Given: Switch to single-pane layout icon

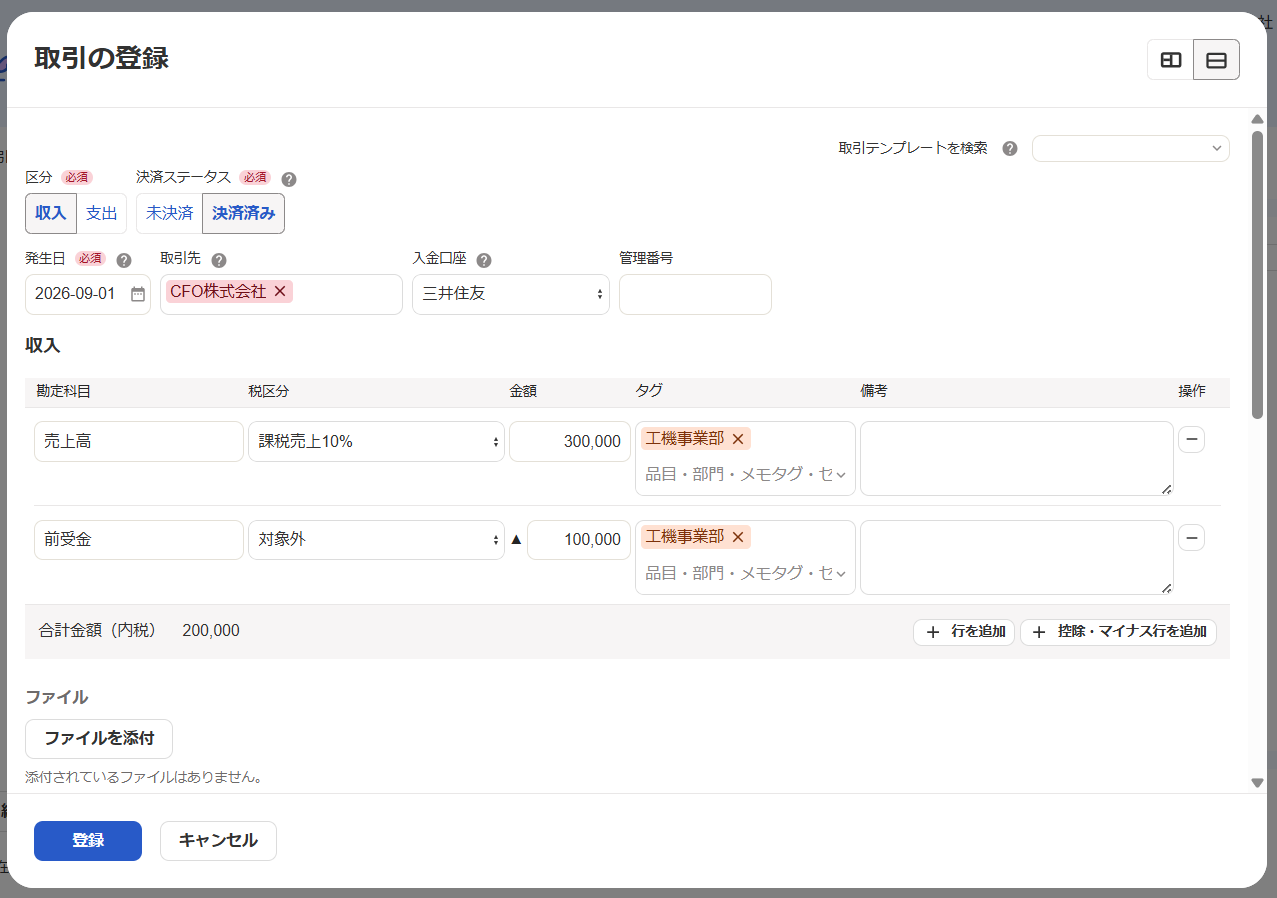Looking at the screenshot, I should click(x=1216, y=60).
